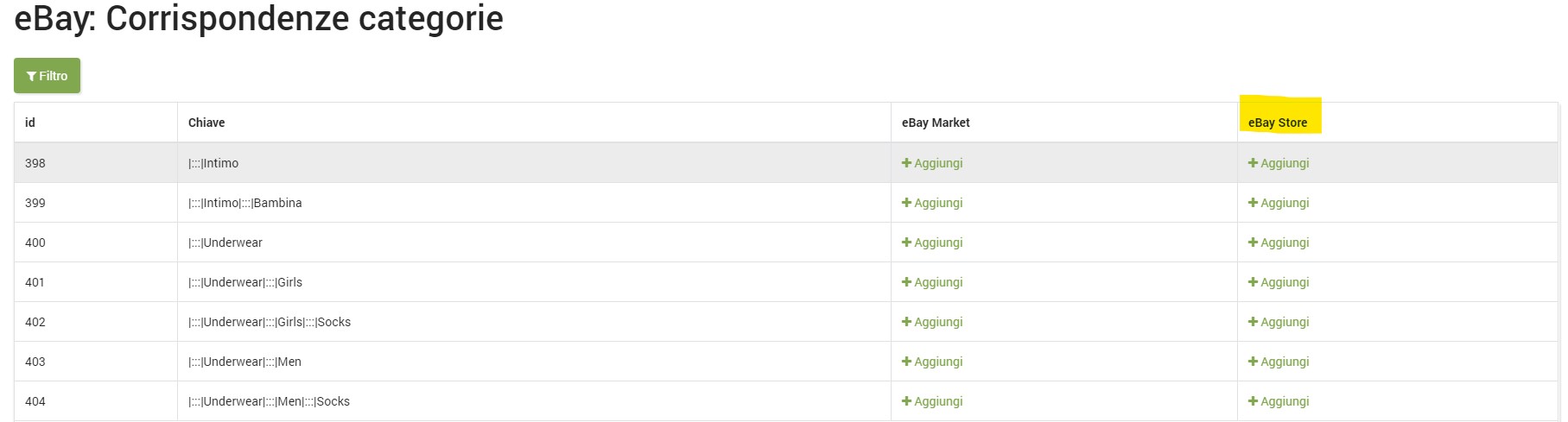Add eBay Store for Men Socks row 404

[1279, 401]
